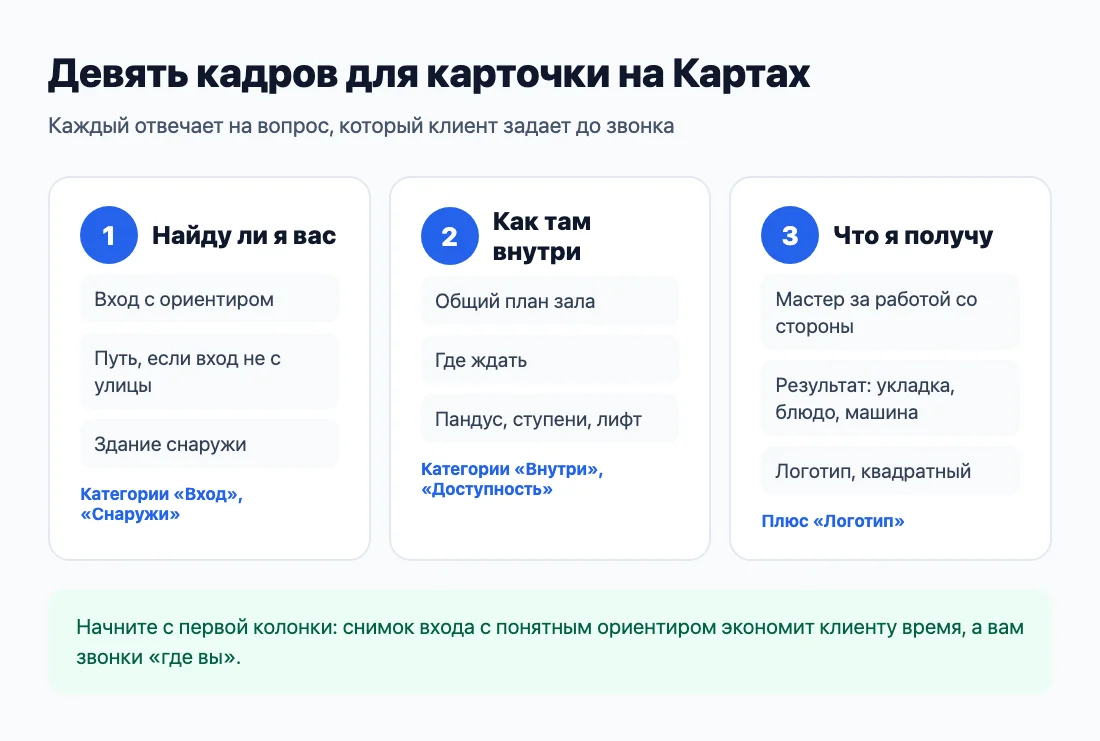
Task: Click the blue circle numbered 1
Action: tap(109, 235)
